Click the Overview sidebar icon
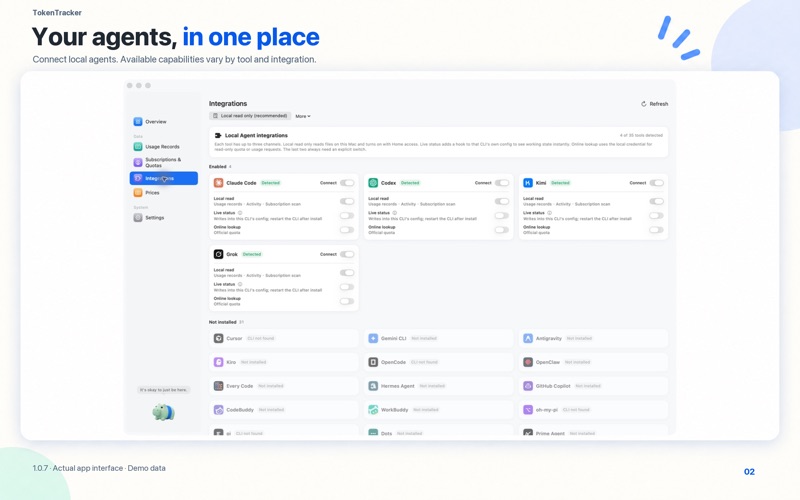Viewport: 800px width, 500px height. 138,121
